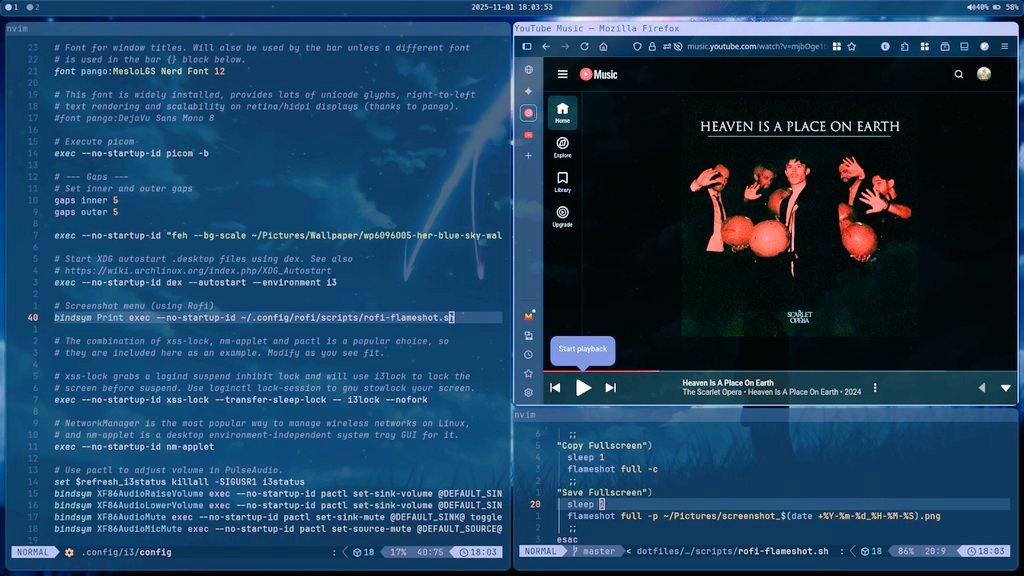This screenshot has width=1024, height=576.
Task: Switch to workspace 1 in top bar
Action: (12, 7)
